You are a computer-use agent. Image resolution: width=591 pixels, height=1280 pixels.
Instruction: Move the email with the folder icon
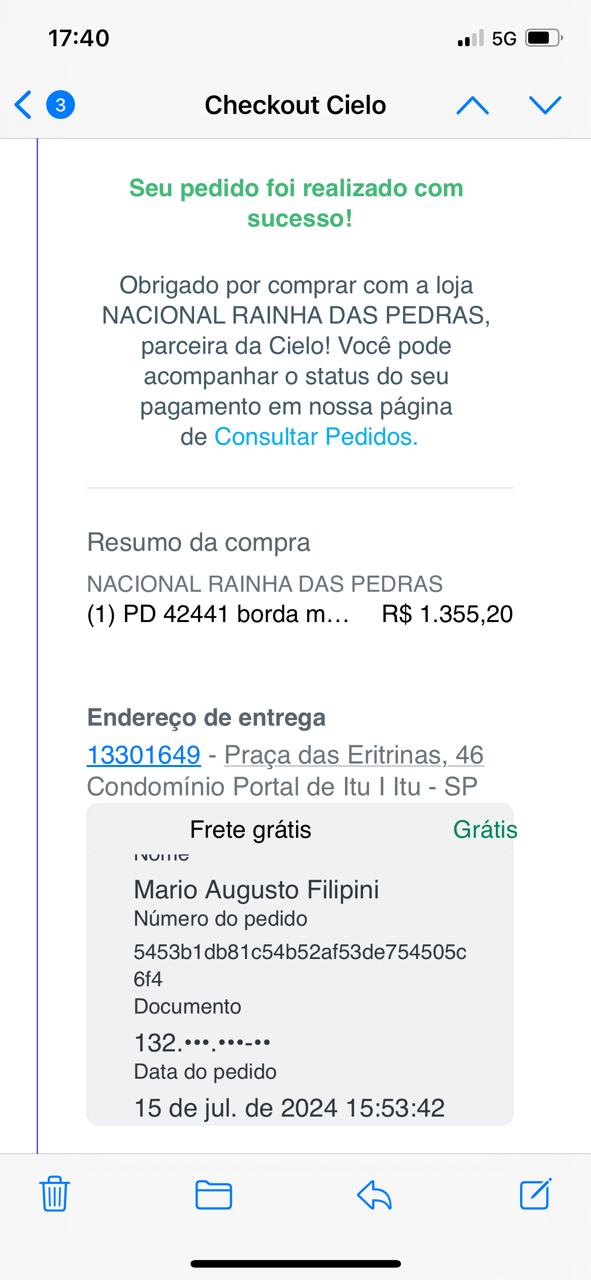coord(213,1194)
